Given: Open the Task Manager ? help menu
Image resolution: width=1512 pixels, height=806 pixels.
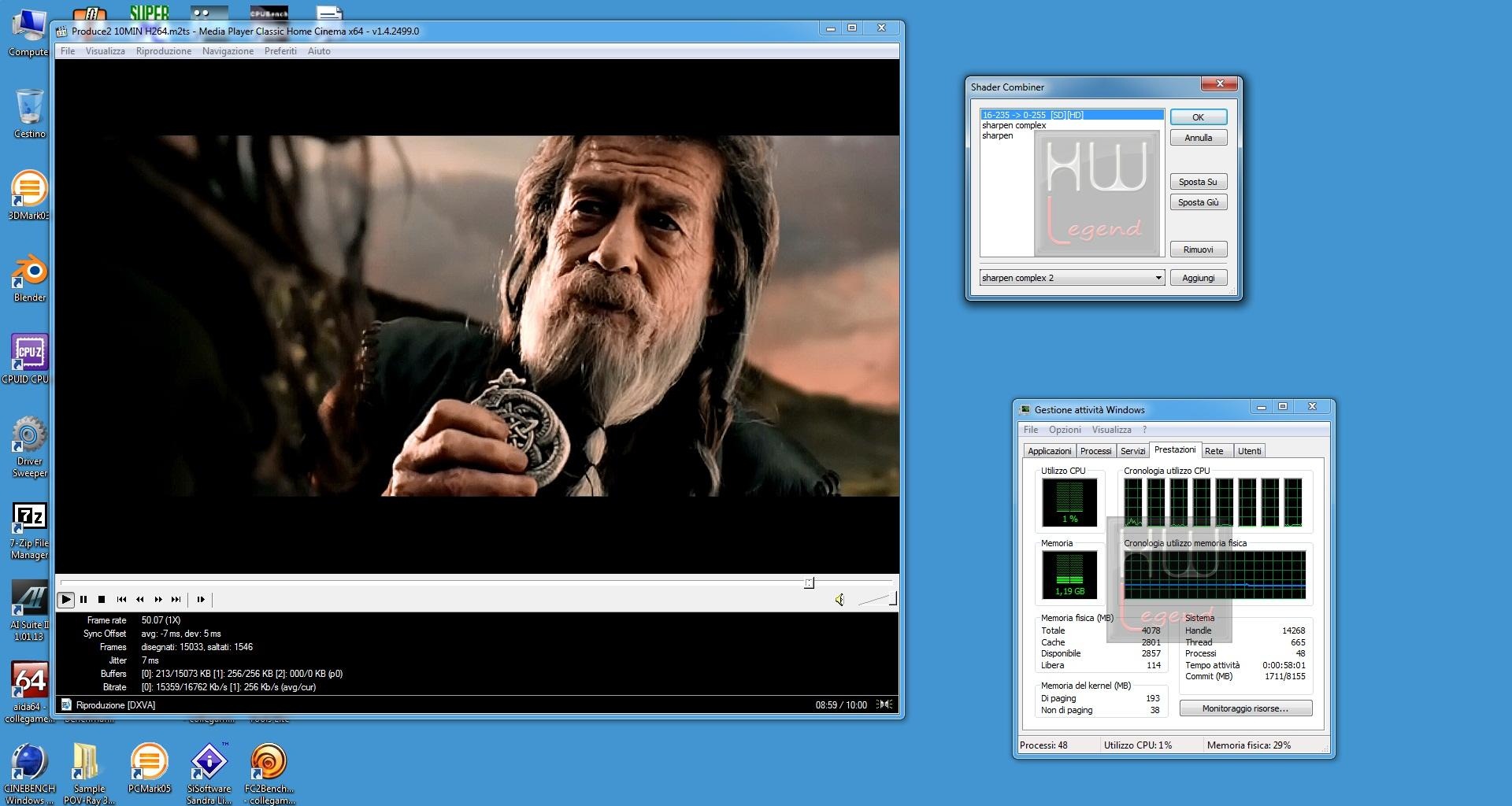Looking at the screenshot, I should [1144, 430].
